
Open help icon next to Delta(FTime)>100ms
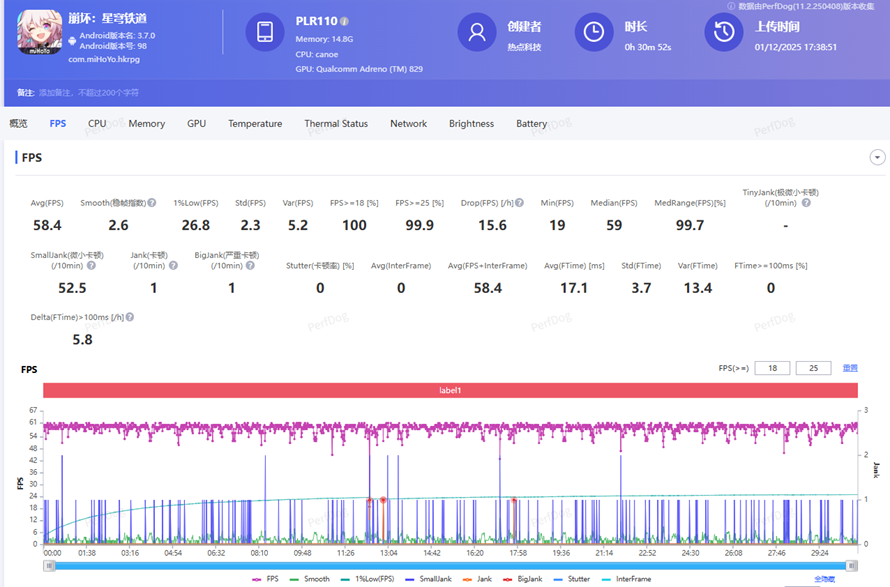[129, 317]
